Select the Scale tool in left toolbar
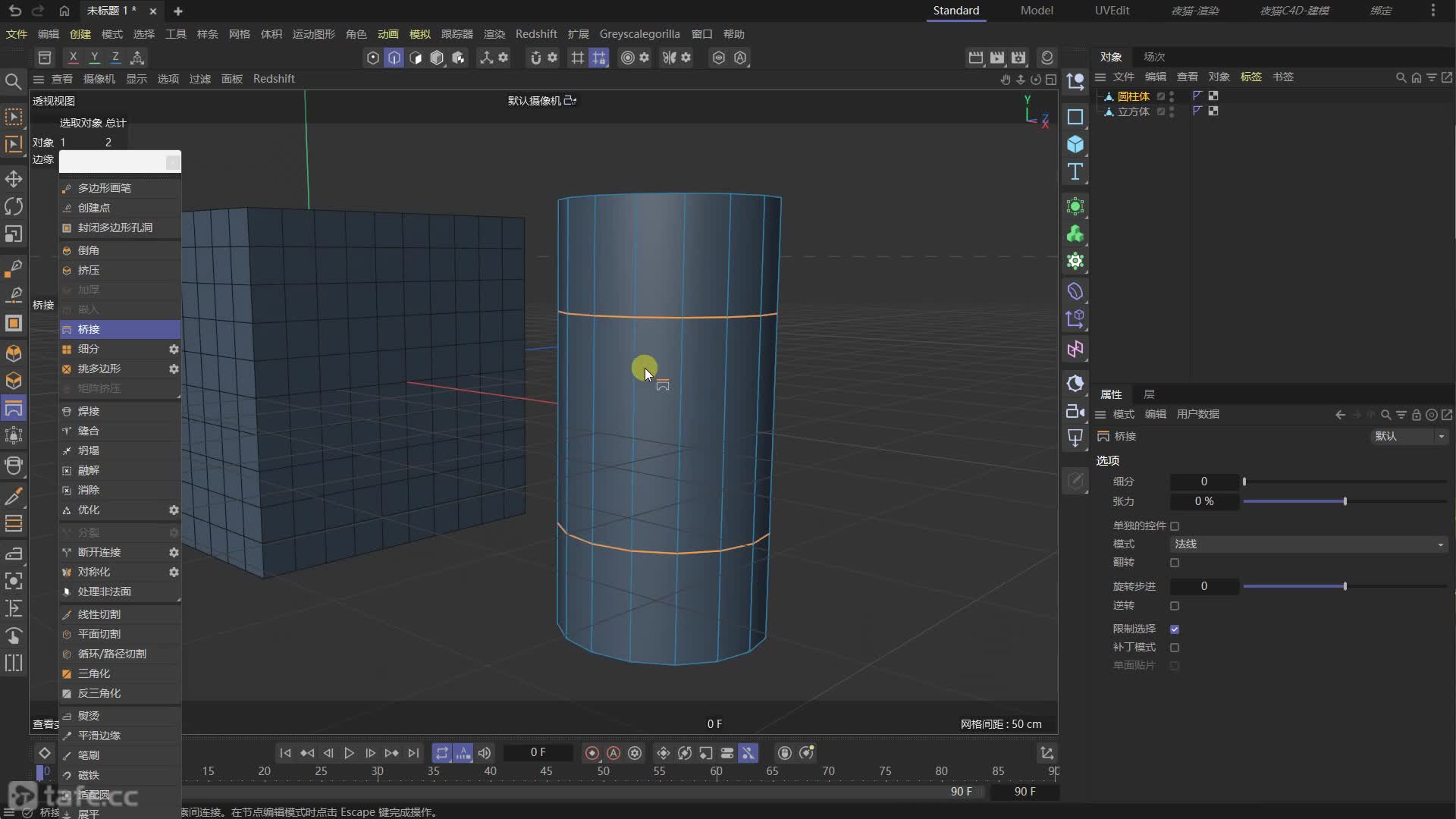 [x=14, y=234]
